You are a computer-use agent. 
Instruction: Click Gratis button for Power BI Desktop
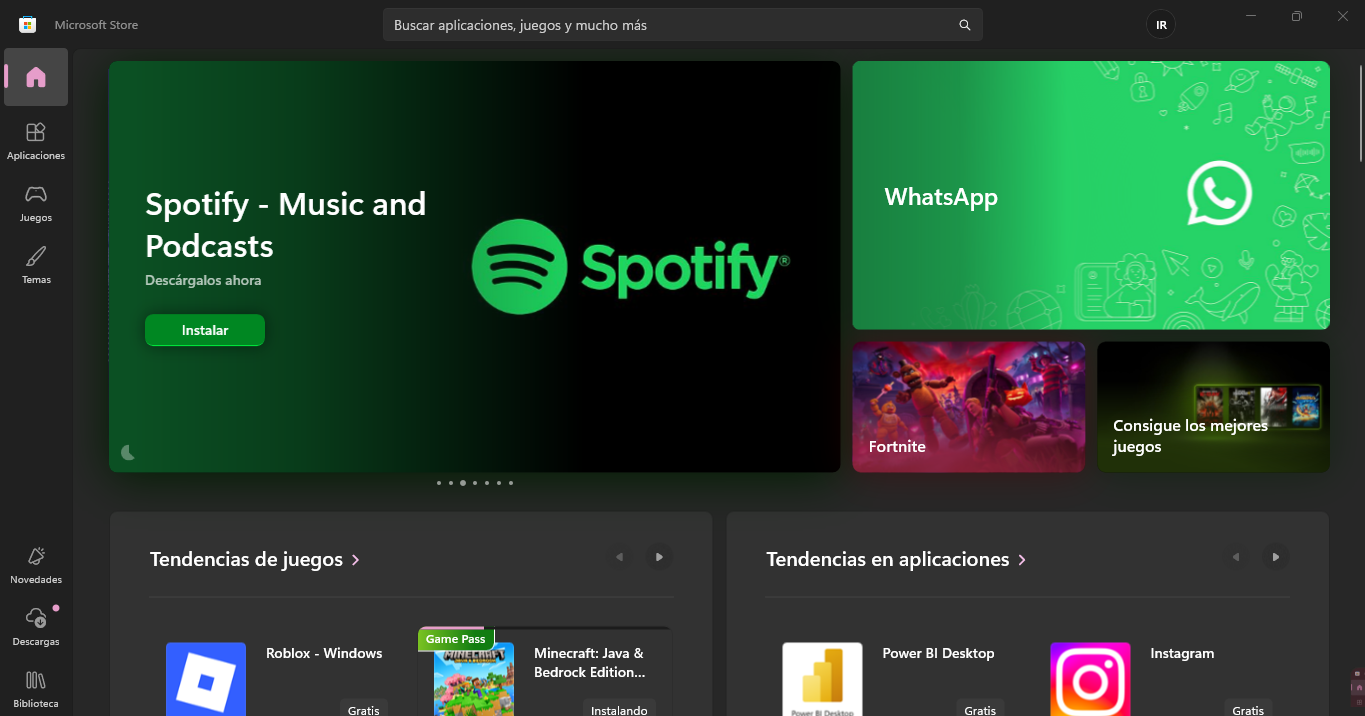[x=980, y=709]
